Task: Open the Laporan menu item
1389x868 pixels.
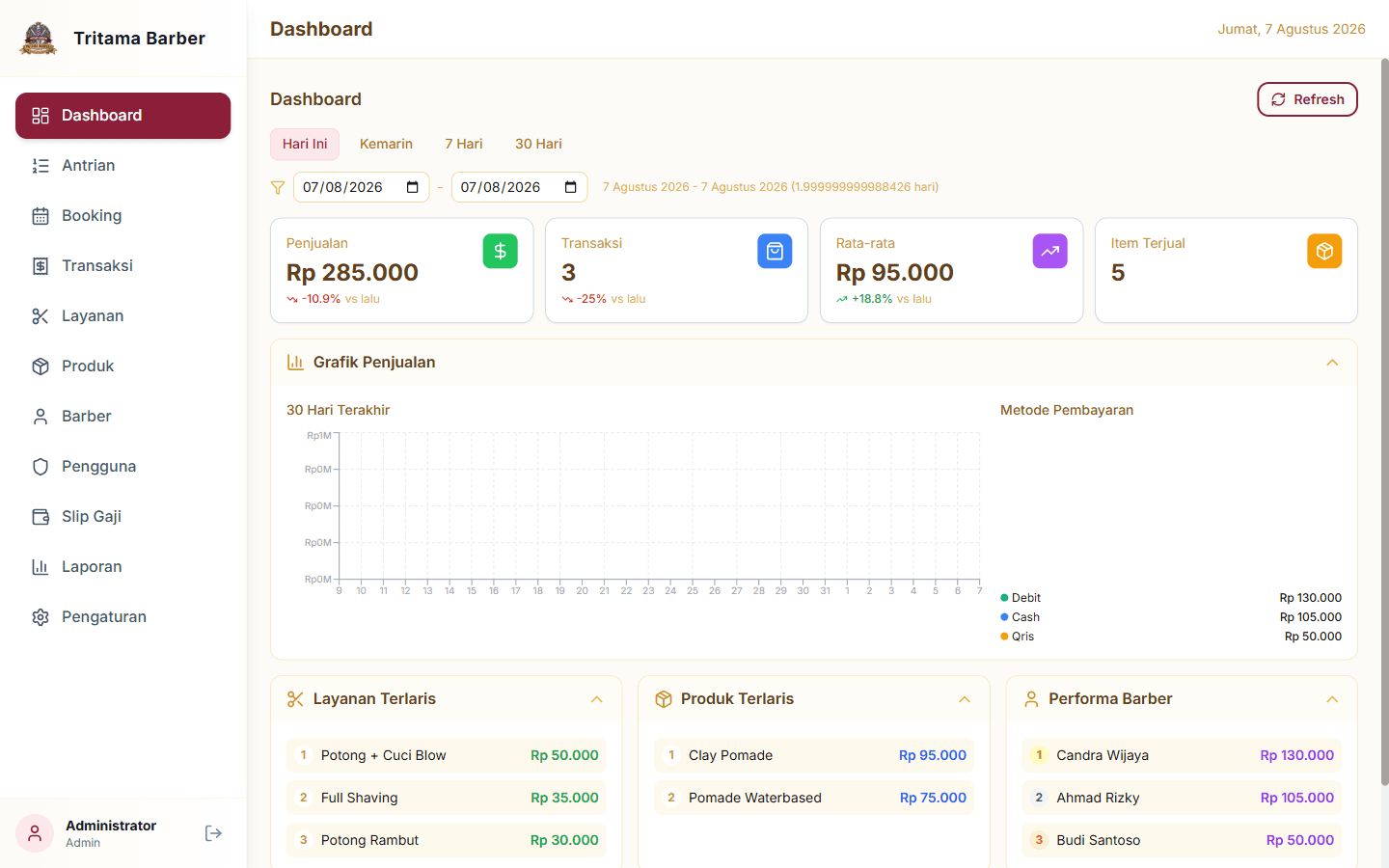Action: tap(123, 567)
